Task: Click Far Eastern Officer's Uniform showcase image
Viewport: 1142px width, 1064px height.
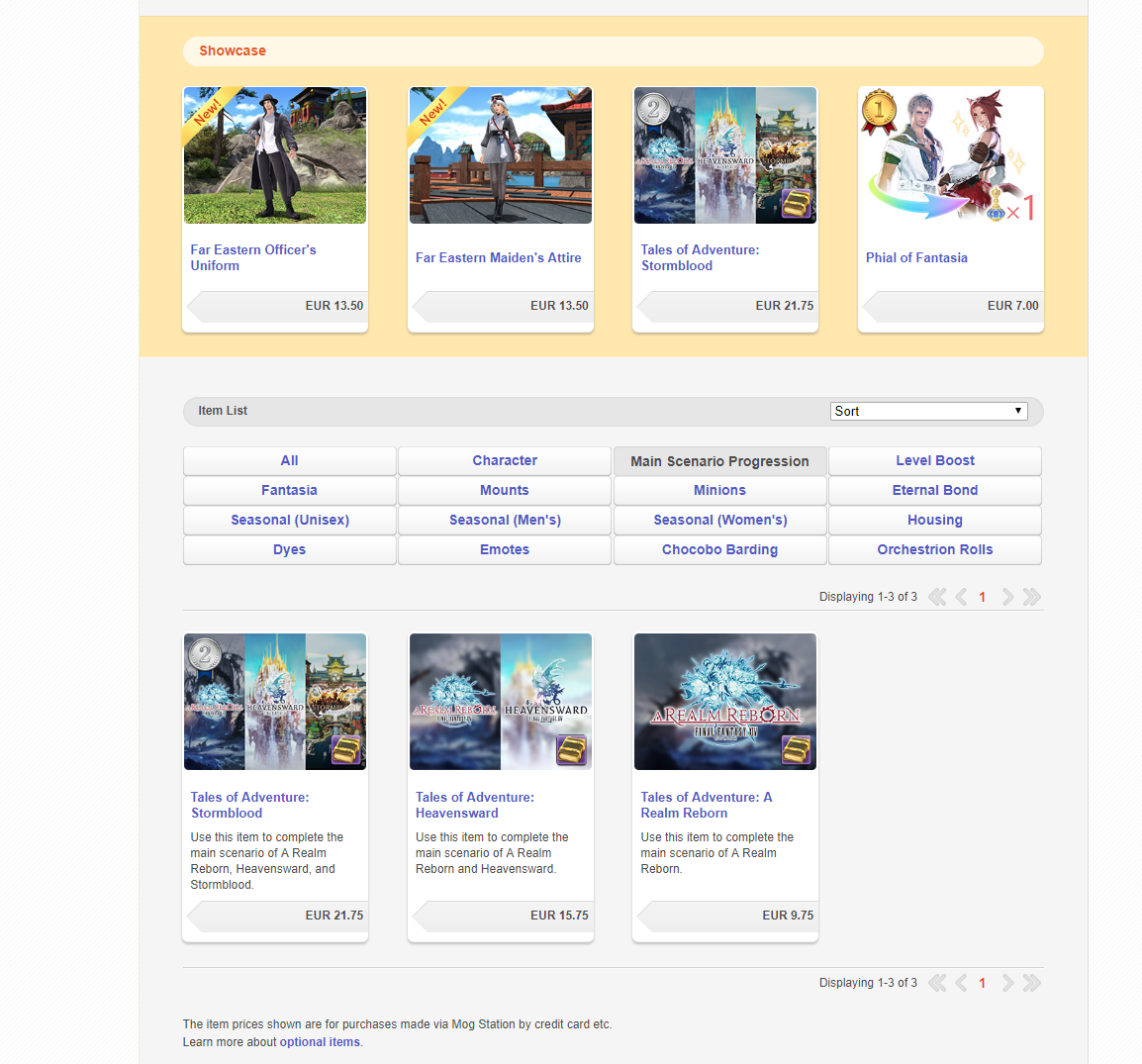Action: 275,155
